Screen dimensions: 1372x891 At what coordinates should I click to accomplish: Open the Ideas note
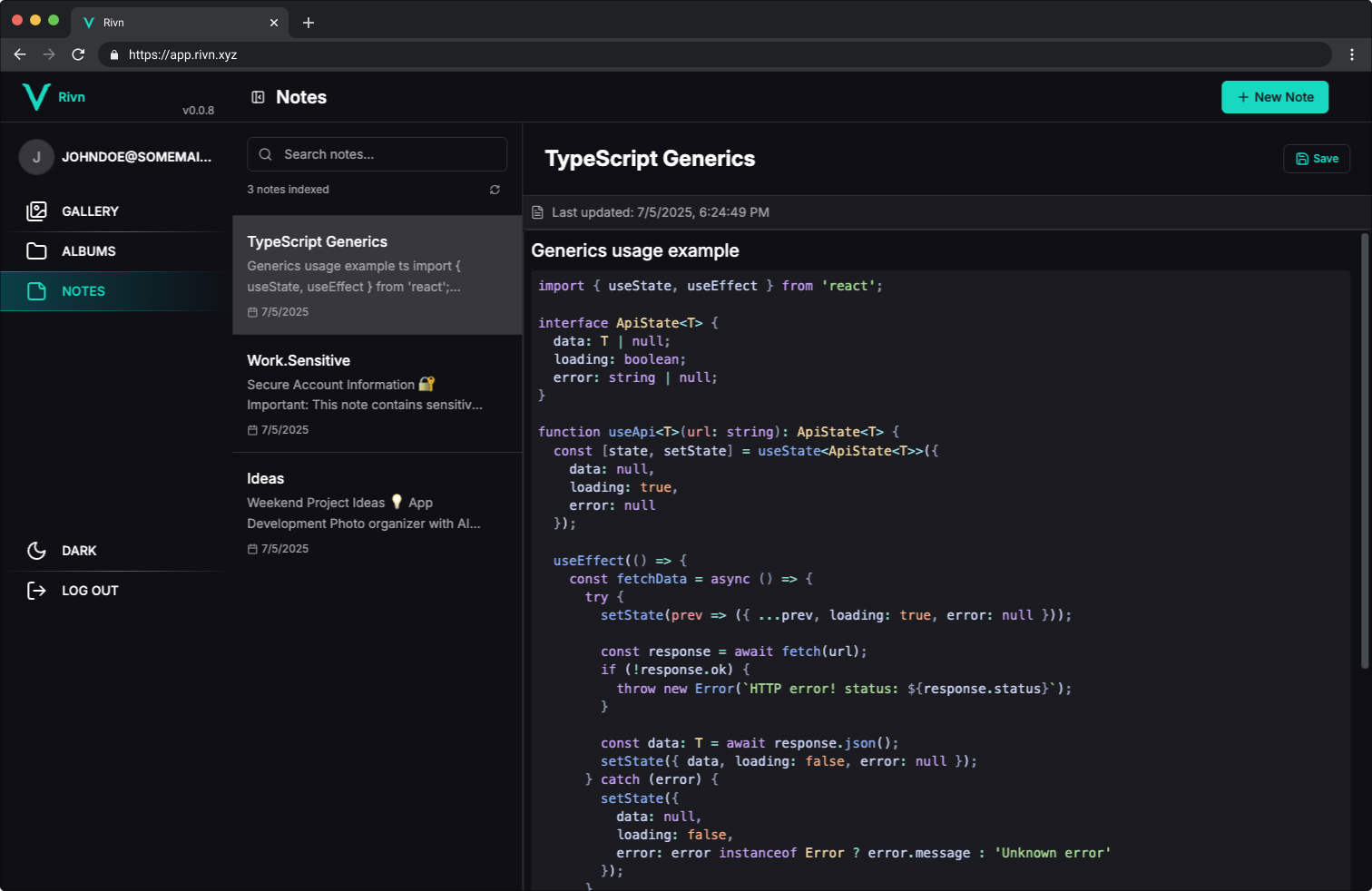tap(377, 513)
